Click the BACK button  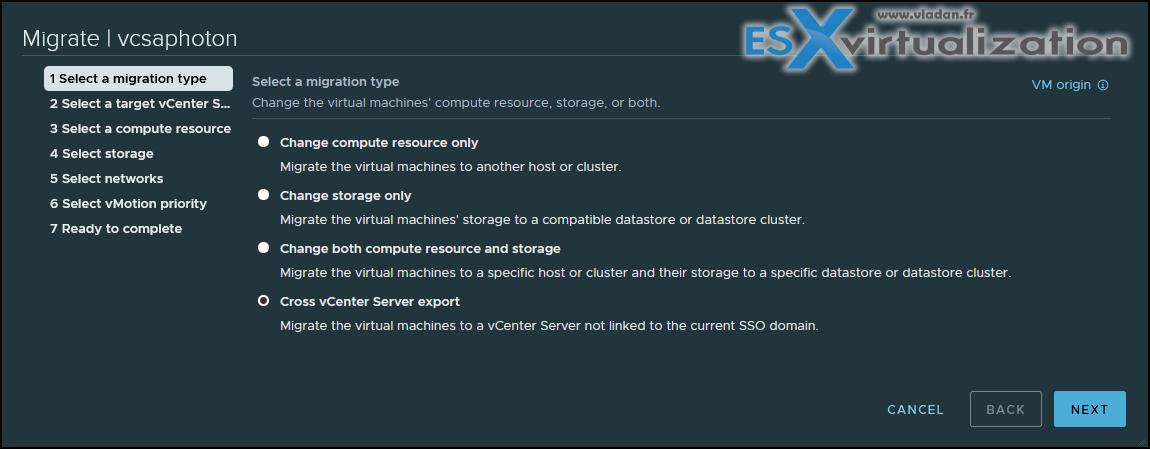(1006, 409)
